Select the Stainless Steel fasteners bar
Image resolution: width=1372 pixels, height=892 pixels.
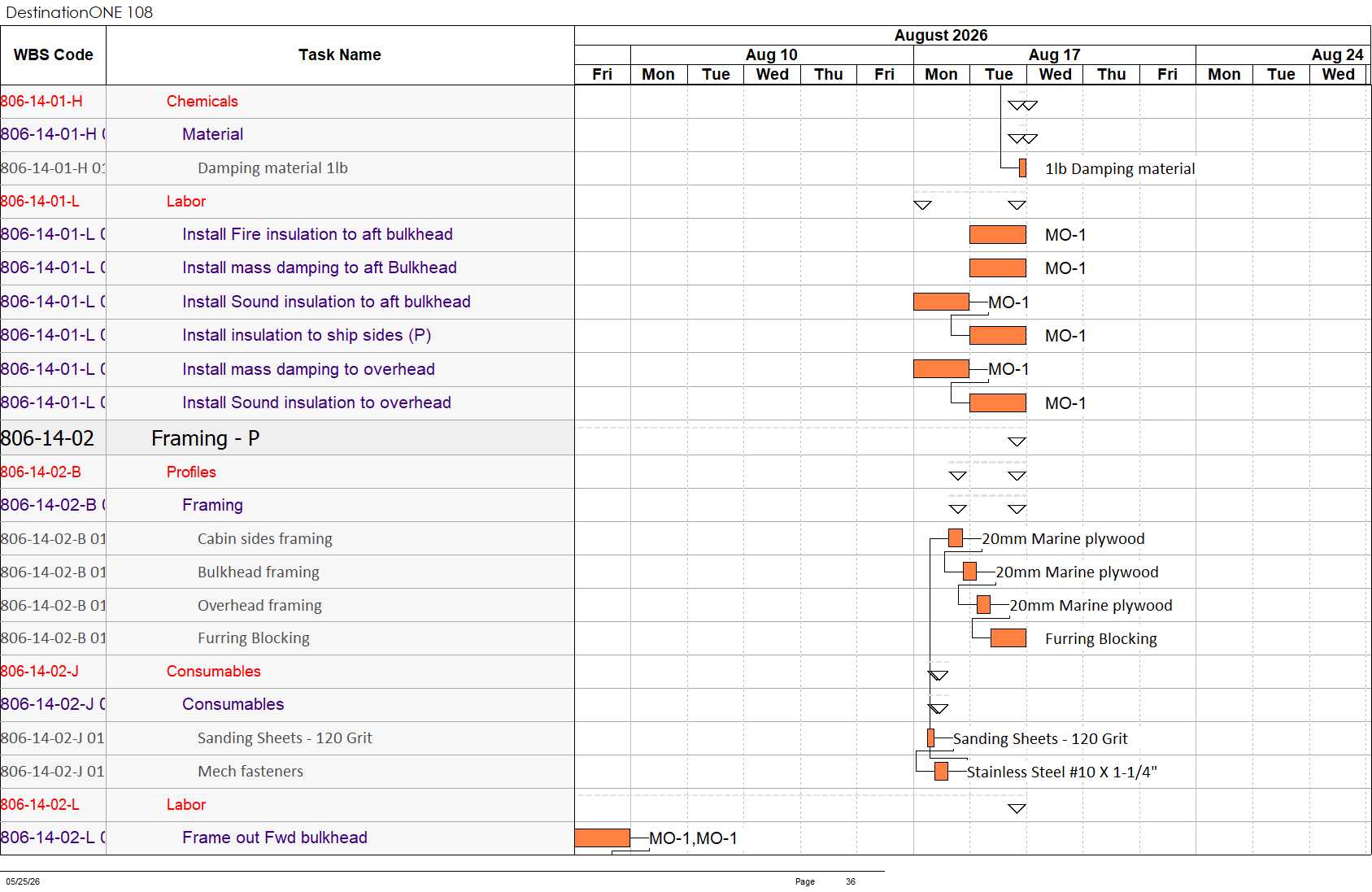942,772
